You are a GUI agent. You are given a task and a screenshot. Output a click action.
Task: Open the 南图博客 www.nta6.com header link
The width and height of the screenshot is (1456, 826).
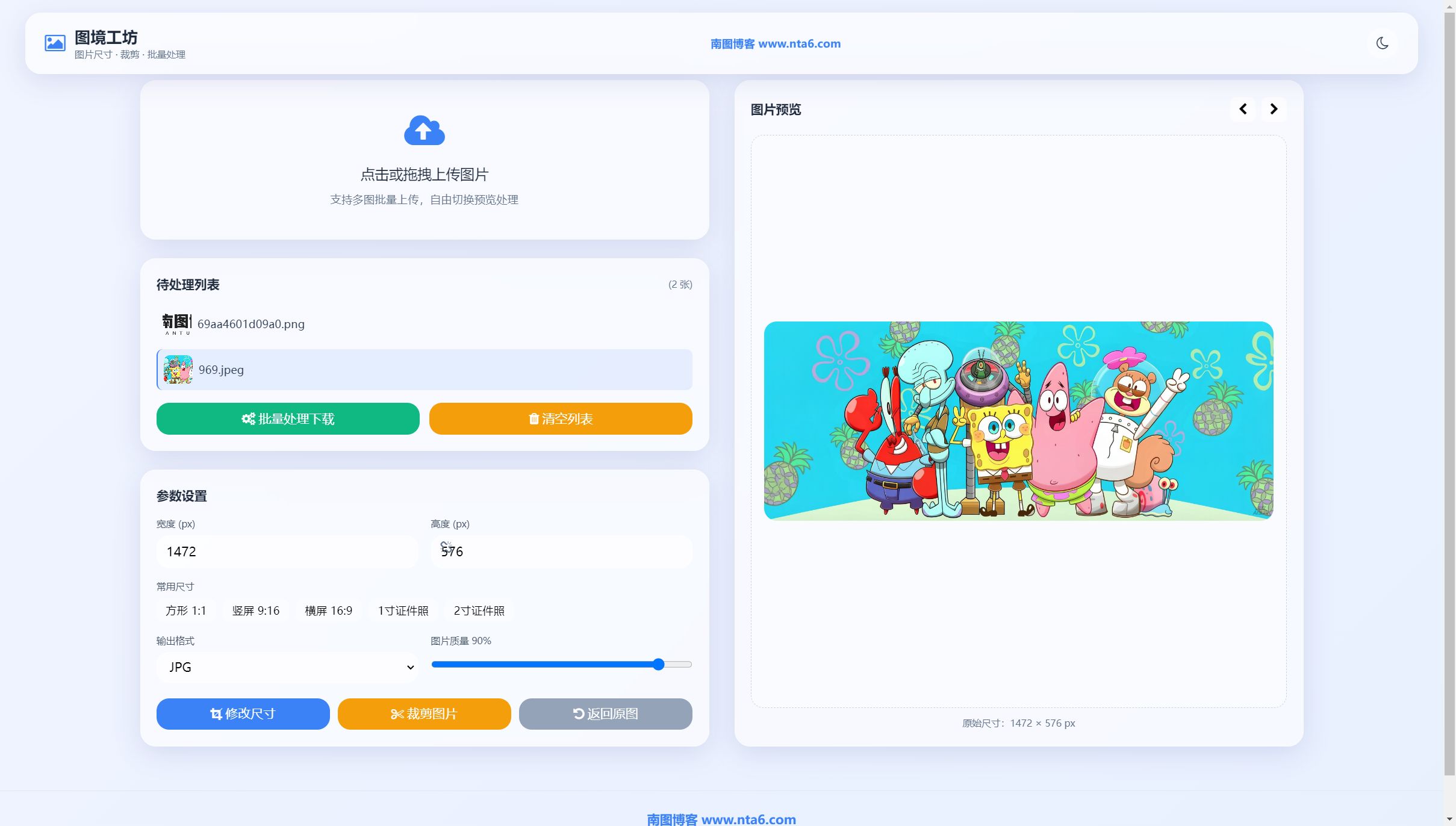click(776, 43)
